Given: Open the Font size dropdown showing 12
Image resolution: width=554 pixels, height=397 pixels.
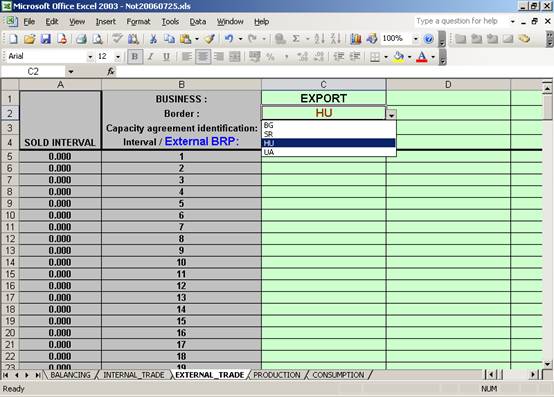Looking at the screenshot, I should (118, 57).
